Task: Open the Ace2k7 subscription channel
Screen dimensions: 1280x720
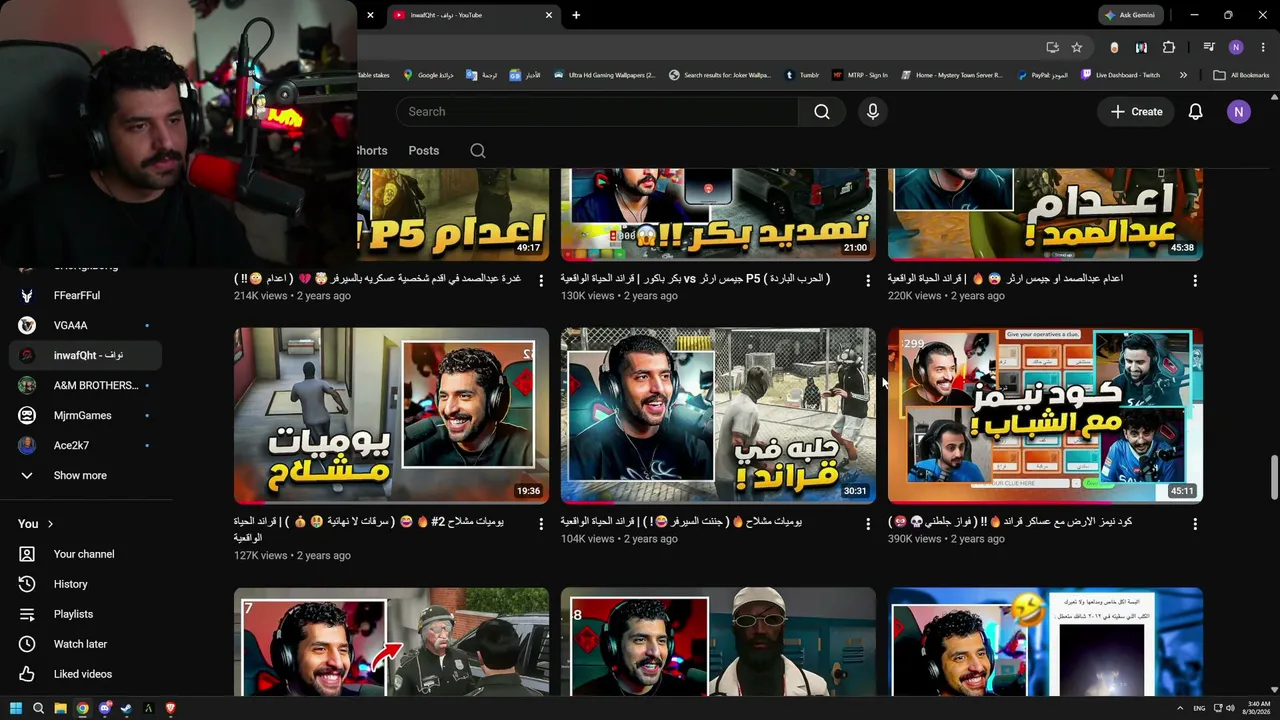Action: [x=86, y=445]
